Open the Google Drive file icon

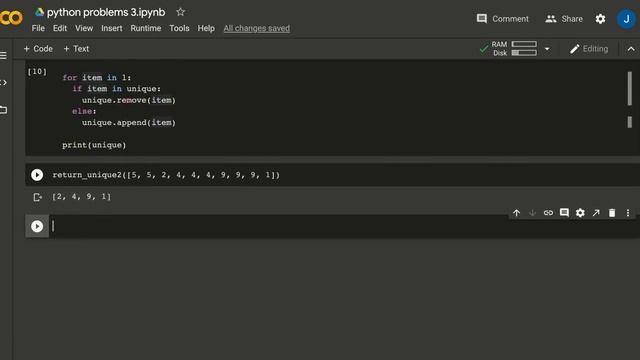(39, 12)
